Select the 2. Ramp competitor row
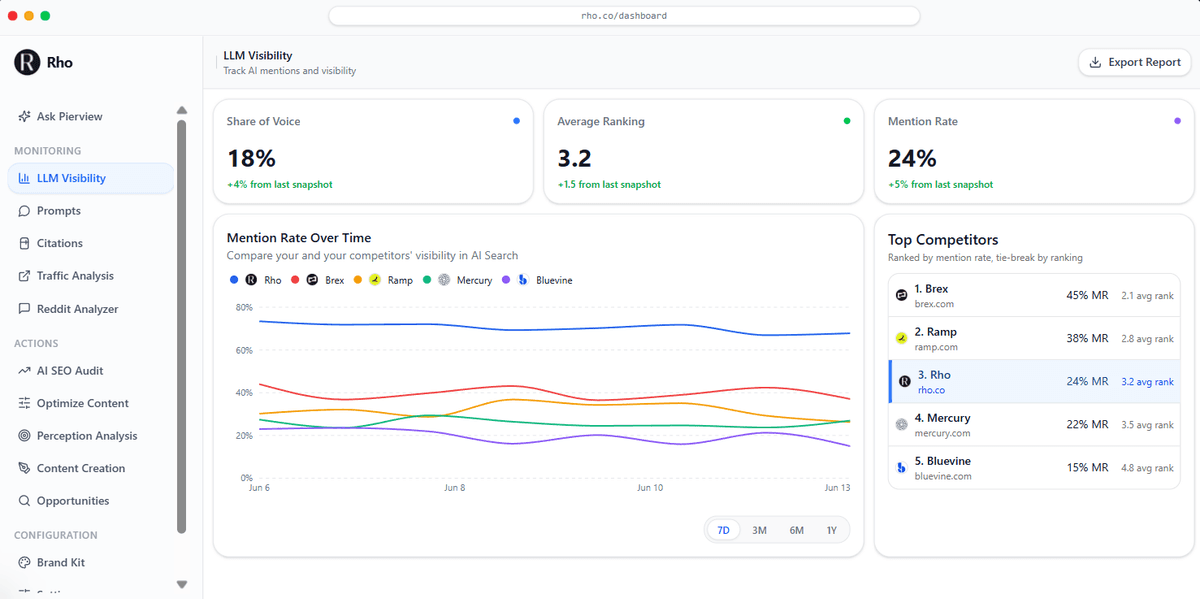Image resolution: width=1200 pixels, height=599 pixels. point(1034,338)
